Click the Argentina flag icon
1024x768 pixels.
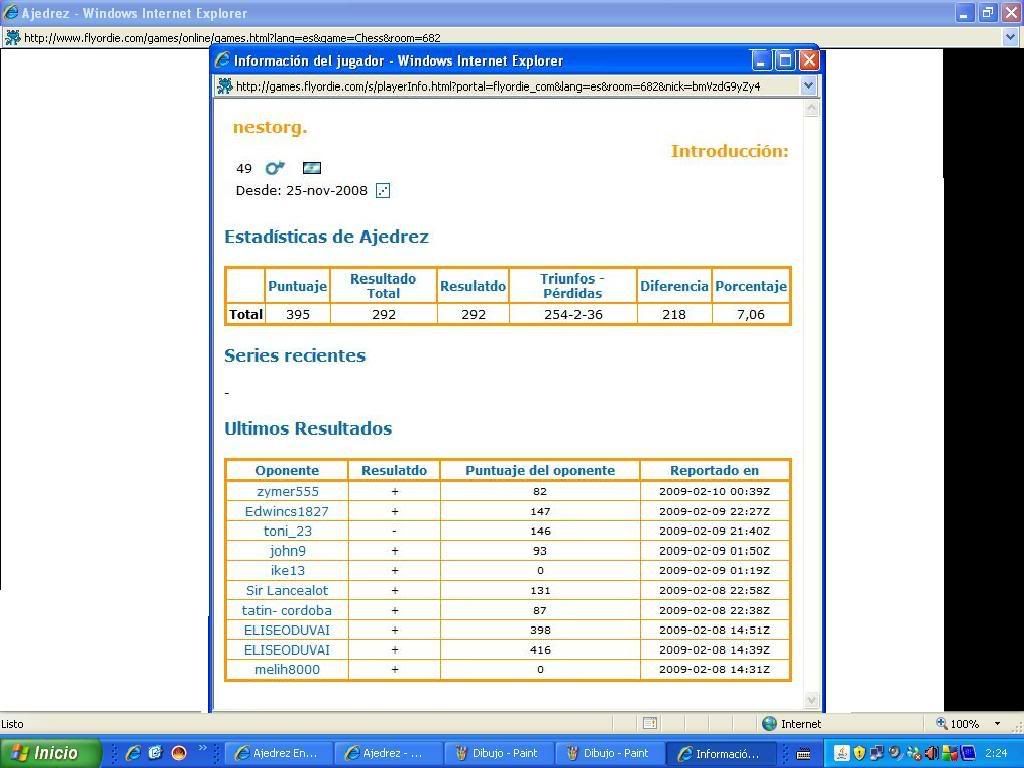pos(312,168)
